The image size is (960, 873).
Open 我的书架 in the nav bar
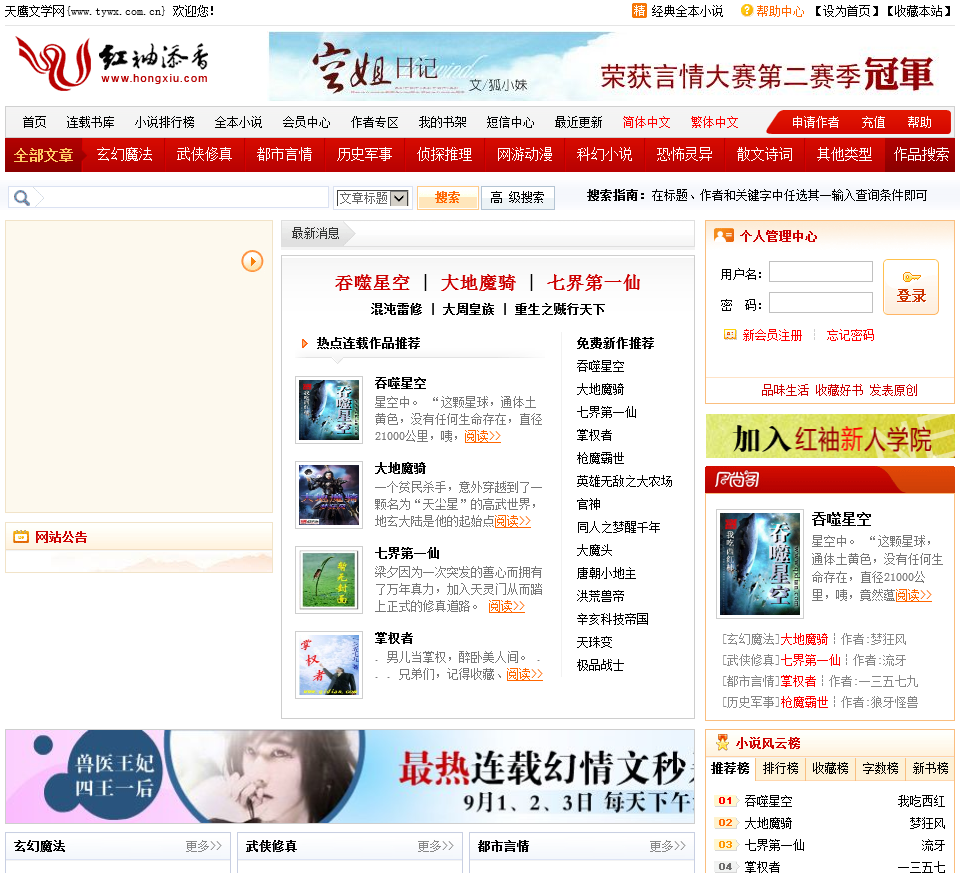point(443,122)
